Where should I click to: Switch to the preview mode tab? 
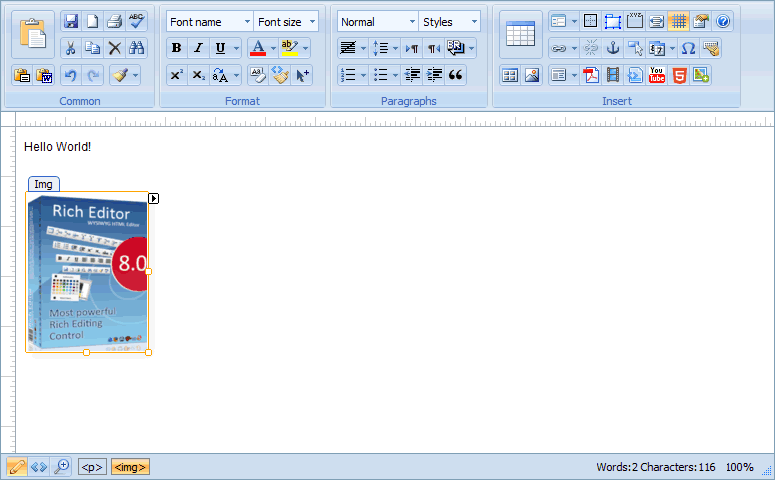click(x=62, y=467)
